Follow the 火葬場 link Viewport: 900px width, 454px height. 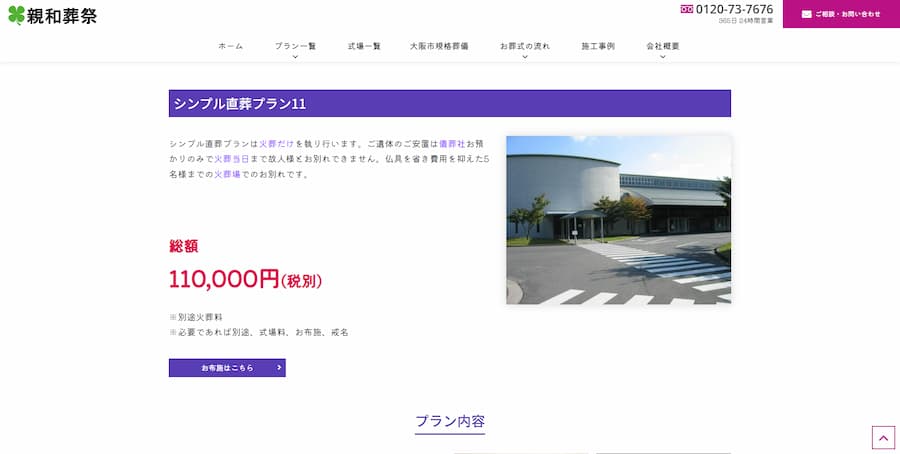tap(227, 174)
